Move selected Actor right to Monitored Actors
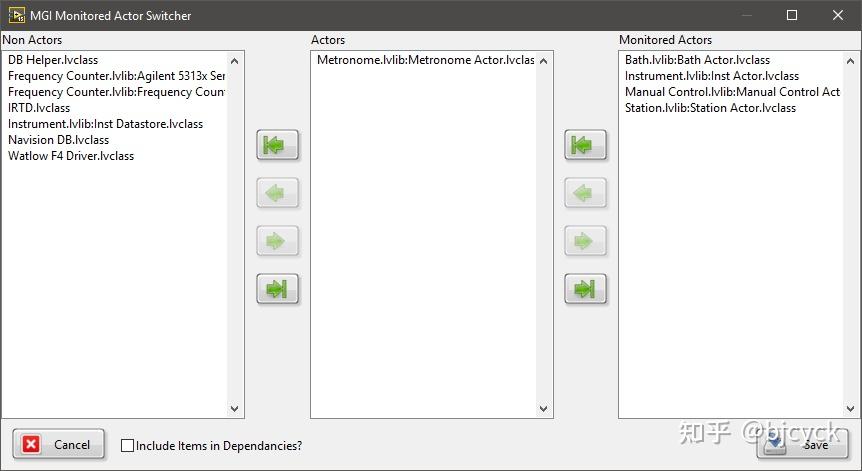This screenshot has height=471, width=862. coord(585,241)
